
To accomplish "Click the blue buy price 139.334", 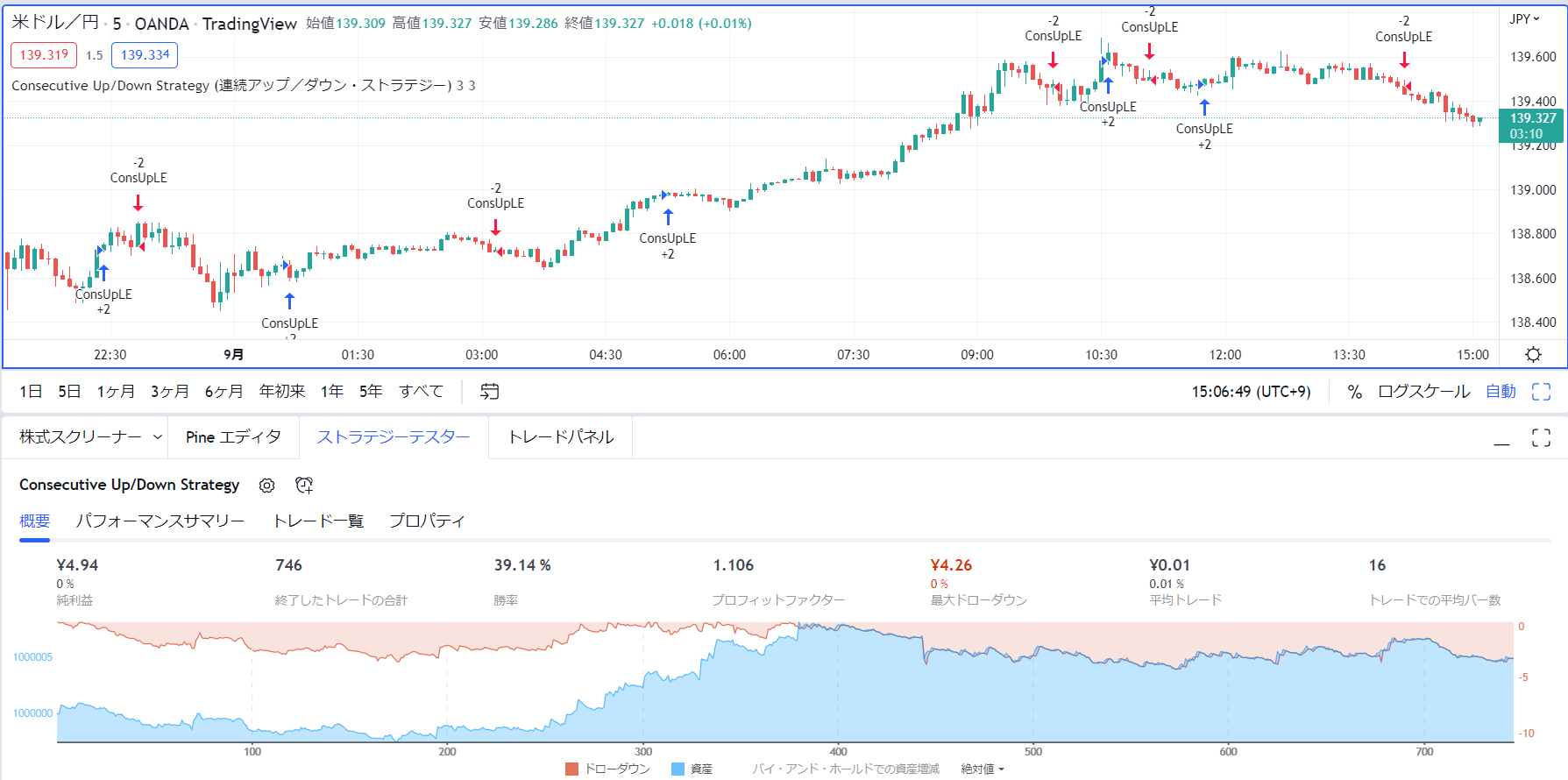I will pos(145,55).
